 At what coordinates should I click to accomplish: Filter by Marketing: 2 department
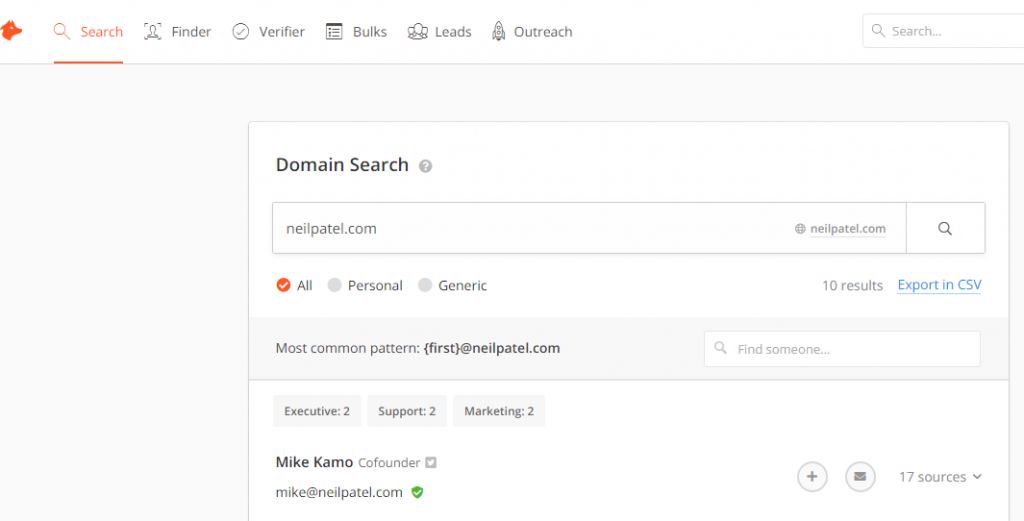point(498,411)
